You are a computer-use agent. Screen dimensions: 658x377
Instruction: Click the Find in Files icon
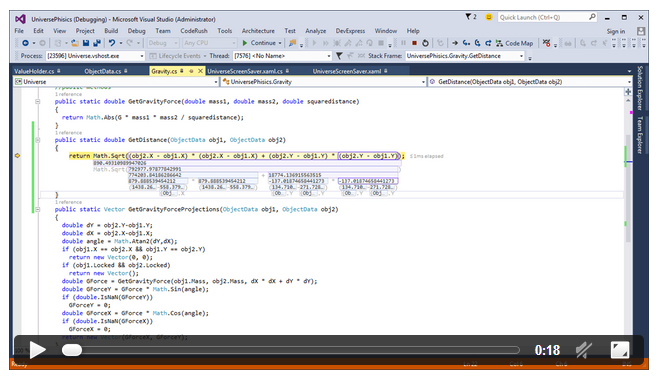(292, 43)
